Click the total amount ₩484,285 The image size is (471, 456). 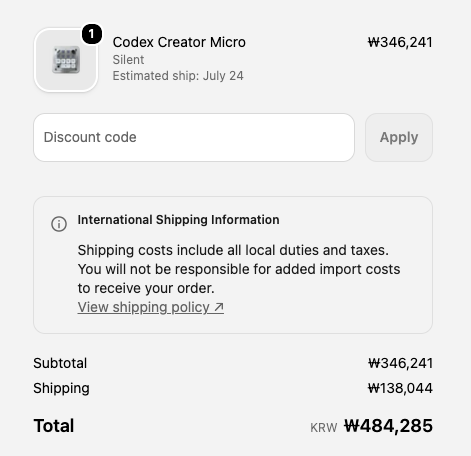coord(388,426)
